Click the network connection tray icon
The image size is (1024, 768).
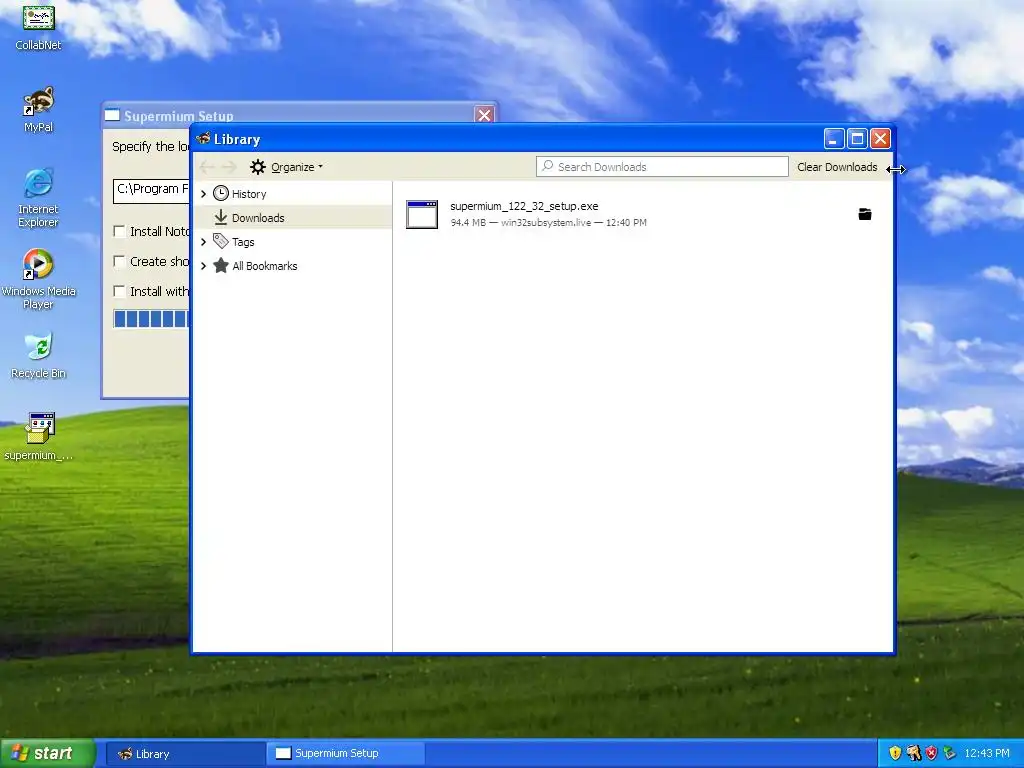(950, 753)
